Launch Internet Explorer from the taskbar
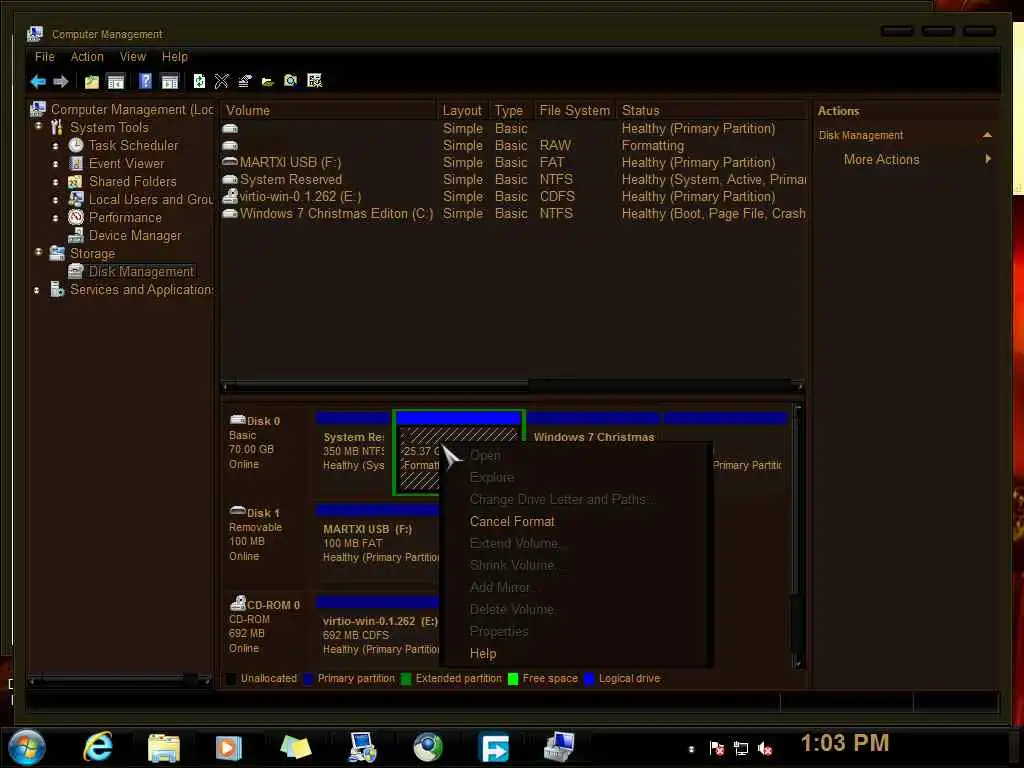The height and width of the screenshot is (768, 1024). coord(98,746)
